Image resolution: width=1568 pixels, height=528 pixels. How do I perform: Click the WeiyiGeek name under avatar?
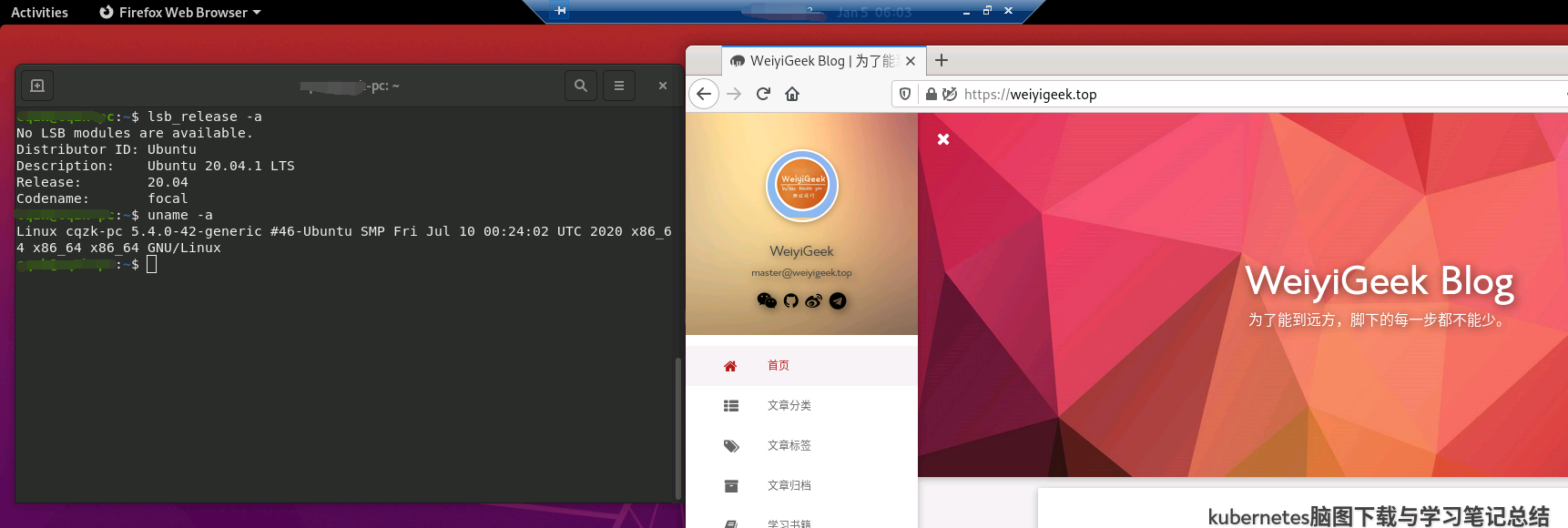[801, 251]
